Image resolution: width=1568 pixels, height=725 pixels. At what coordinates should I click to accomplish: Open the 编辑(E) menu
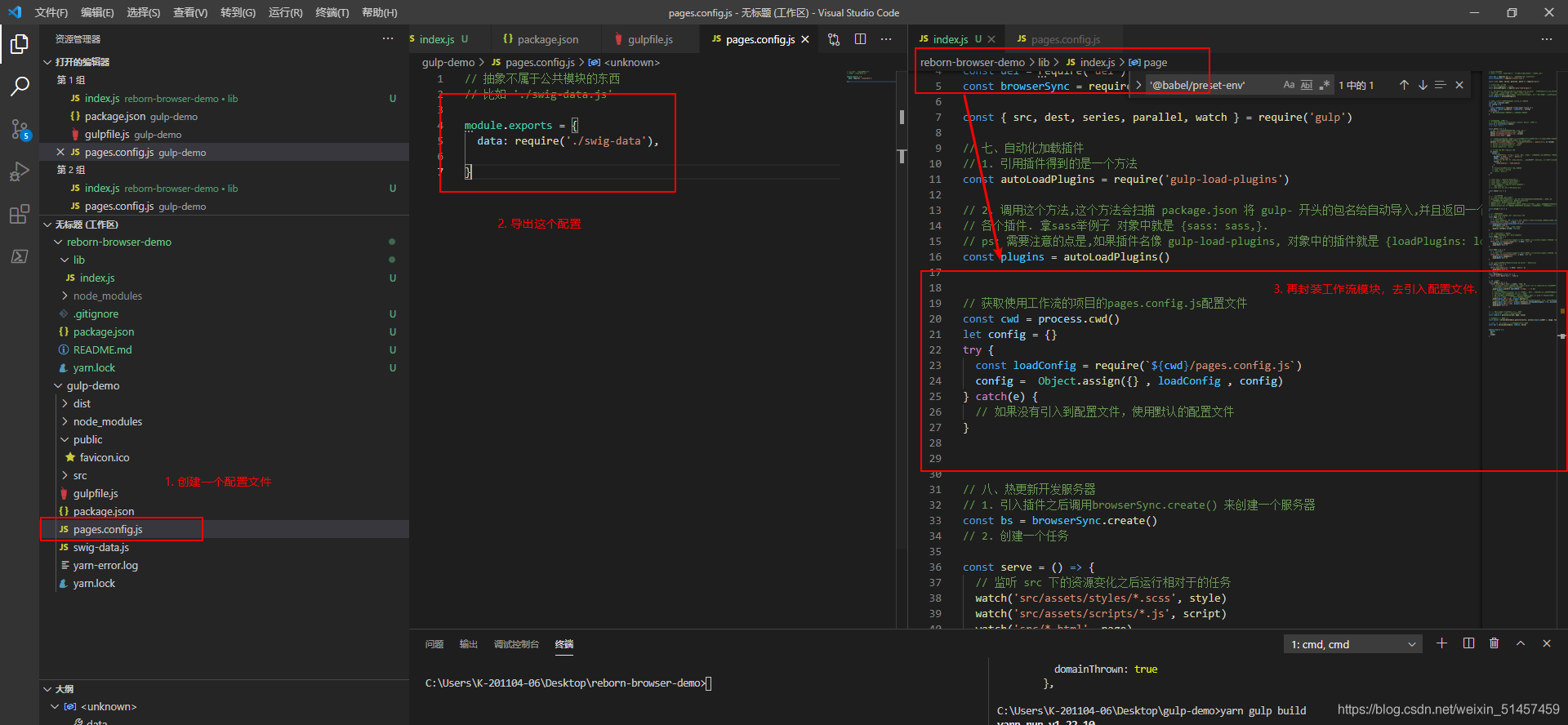point(97,12)
